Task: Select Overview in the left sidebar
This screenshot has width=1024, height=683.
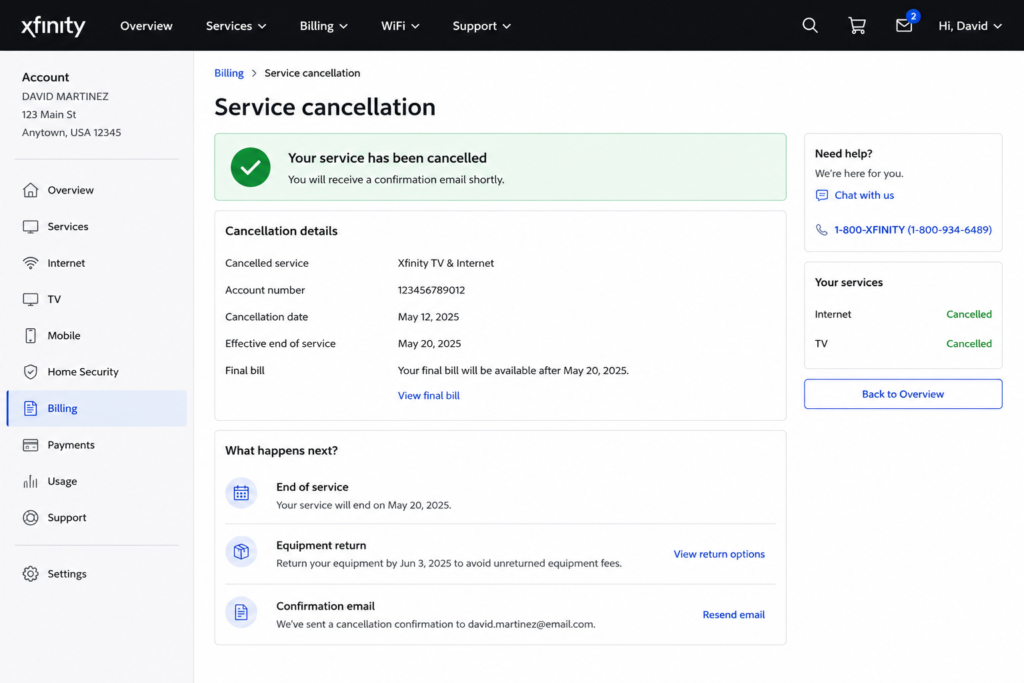Action: pos(97,190)
